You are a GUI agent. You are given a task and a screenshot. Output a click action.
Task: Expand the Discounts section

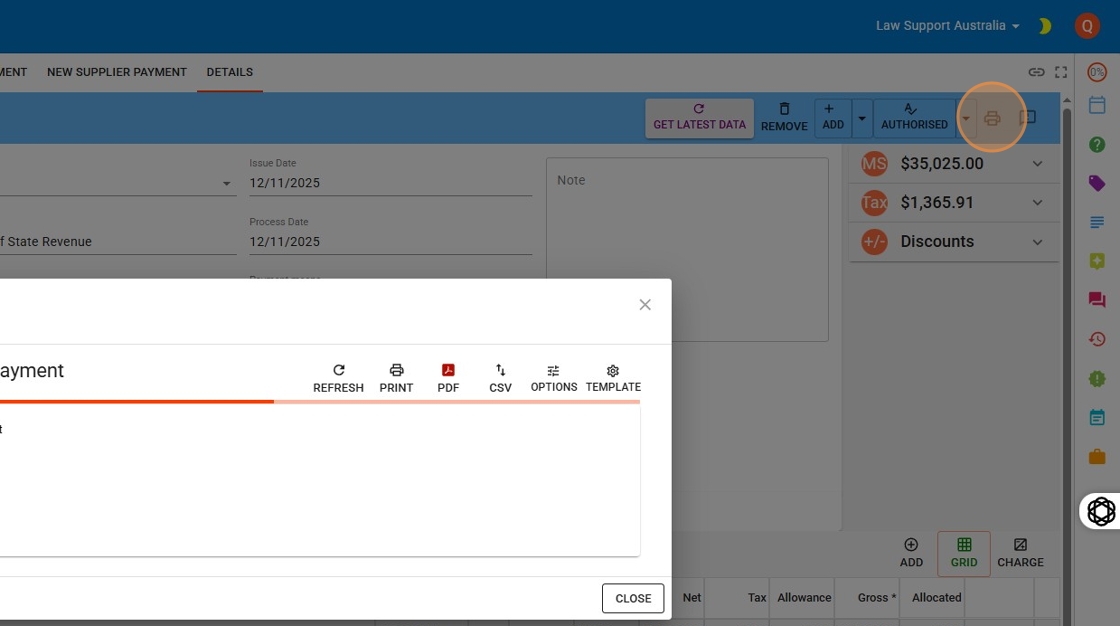1037,242
